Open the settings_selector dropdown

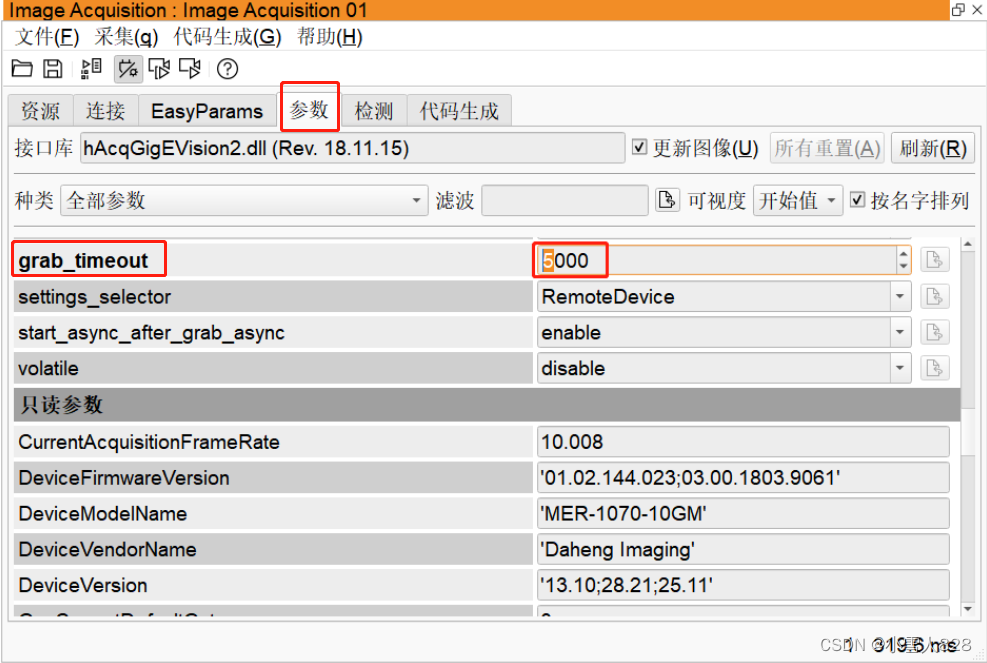(898, 296)
